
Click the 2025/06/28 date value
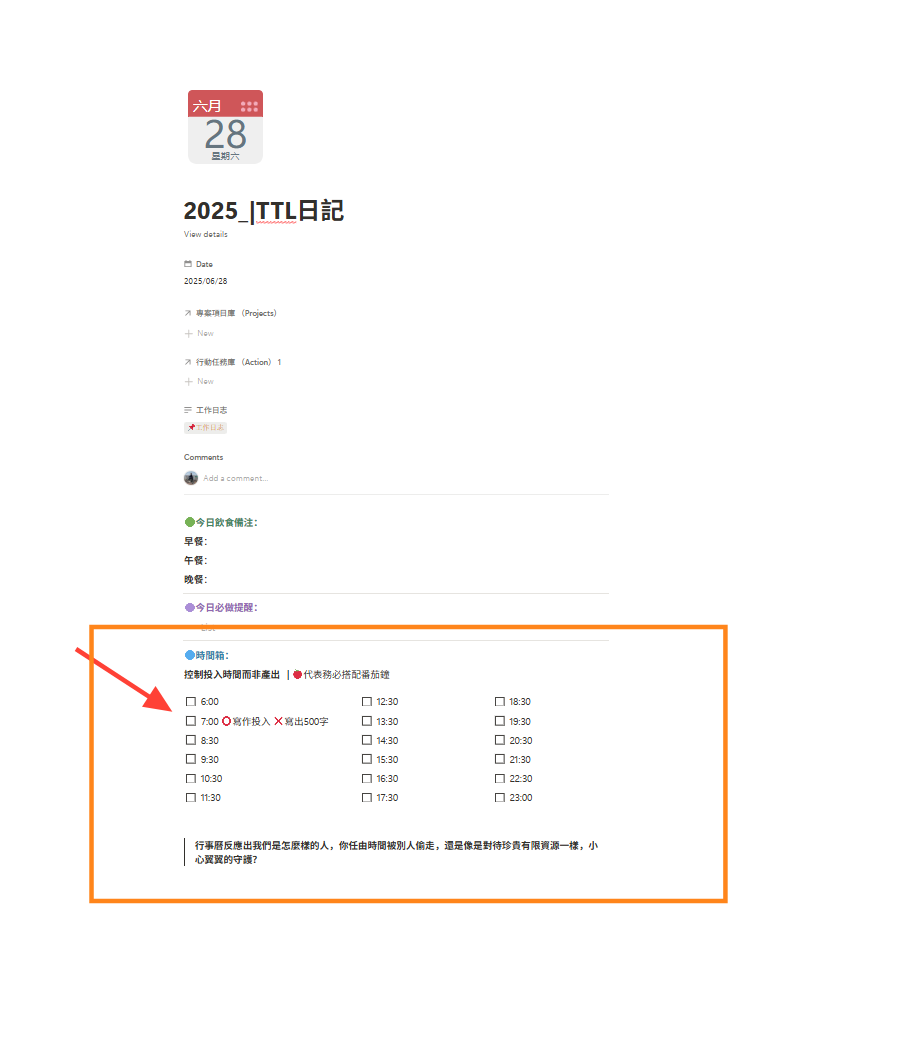[x=205, y=281]
